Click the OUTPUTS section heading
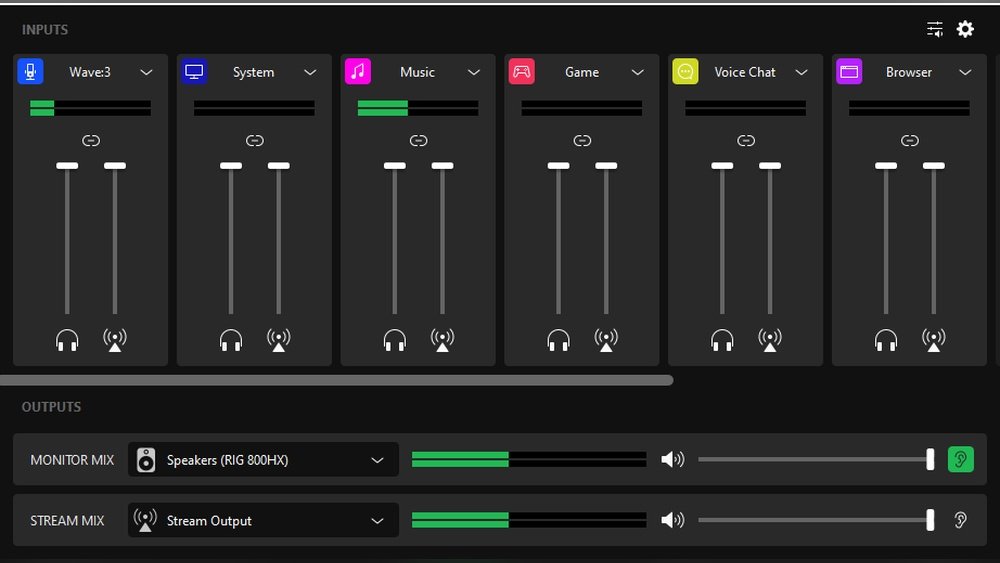1000x563 pixels. click(x=51, y=407)
